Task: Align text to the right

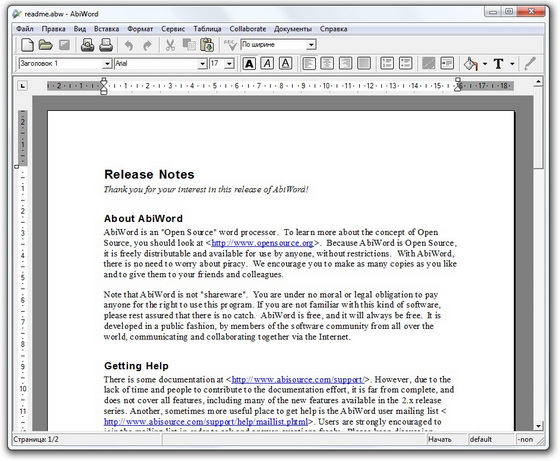Action: [x=345, y=64]
